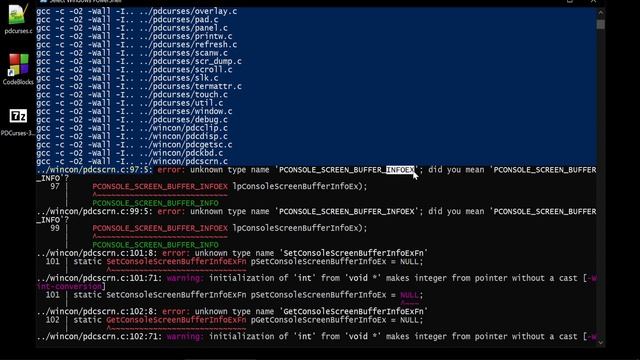Image resolution: width=640 pixels, height=360 pixels.
Task: Click the '../wincon/pdcscrn.c:102:71:' warning location
Action: click(x=99, y=336)
